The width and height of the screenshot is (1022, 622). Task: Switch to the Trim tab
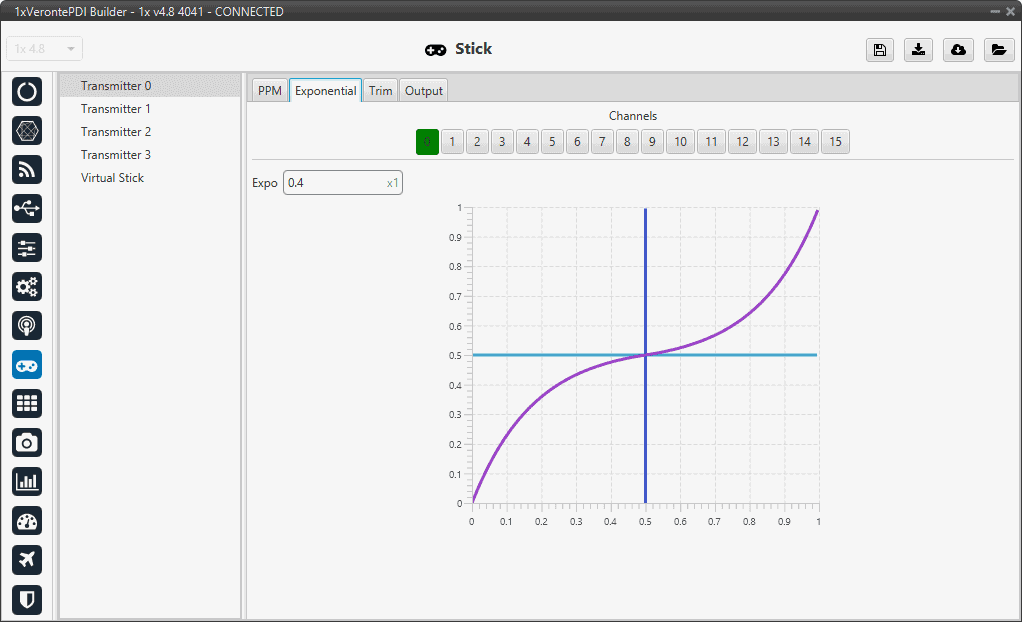pos(380,91)
